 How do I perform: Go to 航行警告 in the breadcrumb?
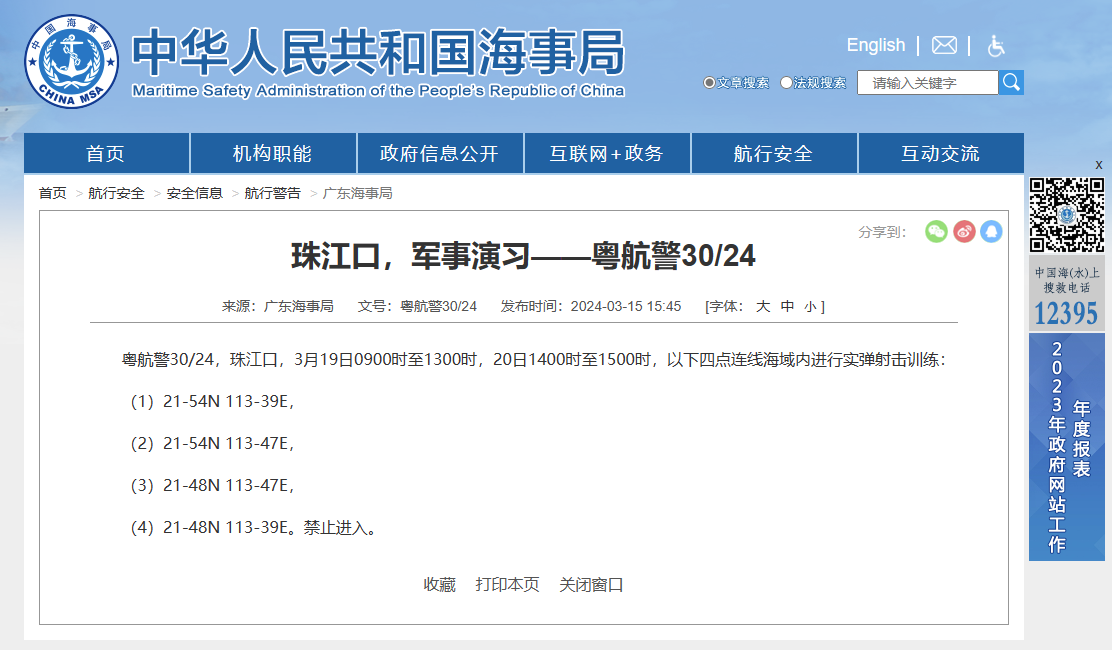pyautogui.click(x=272, y=193)
